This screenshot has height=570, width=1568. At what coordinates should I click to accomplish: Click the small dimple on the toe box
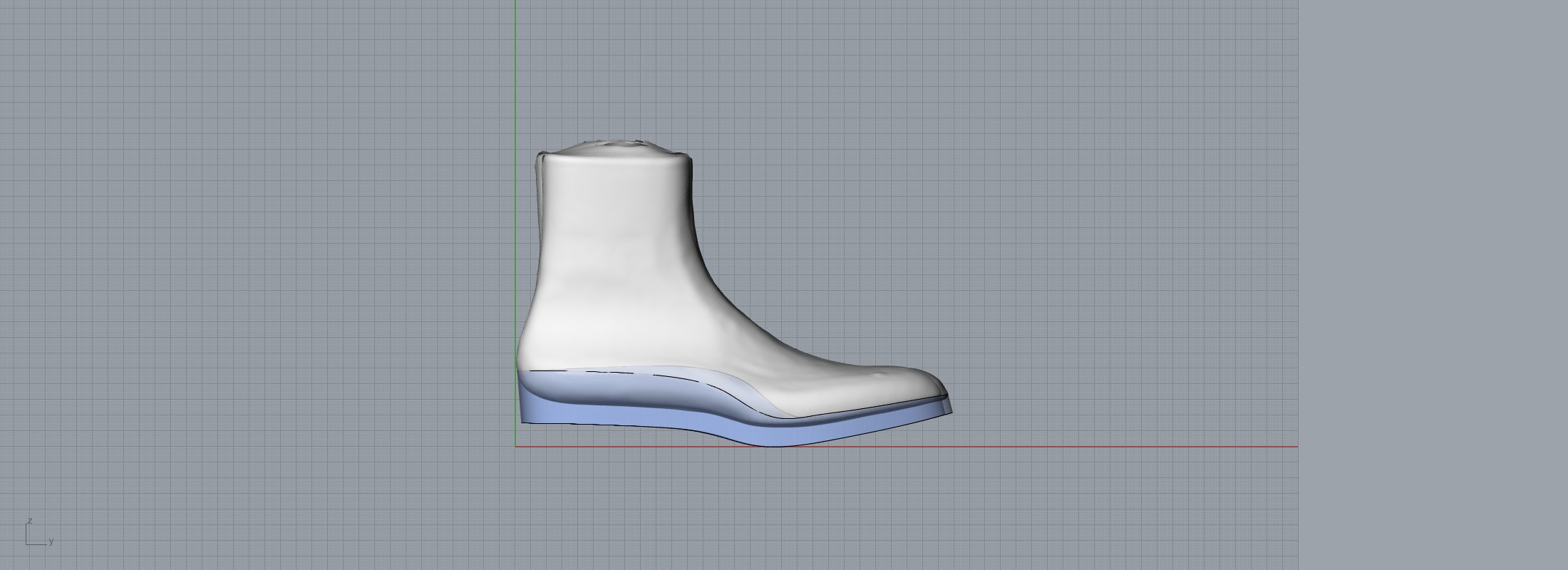tap(882, 370)
